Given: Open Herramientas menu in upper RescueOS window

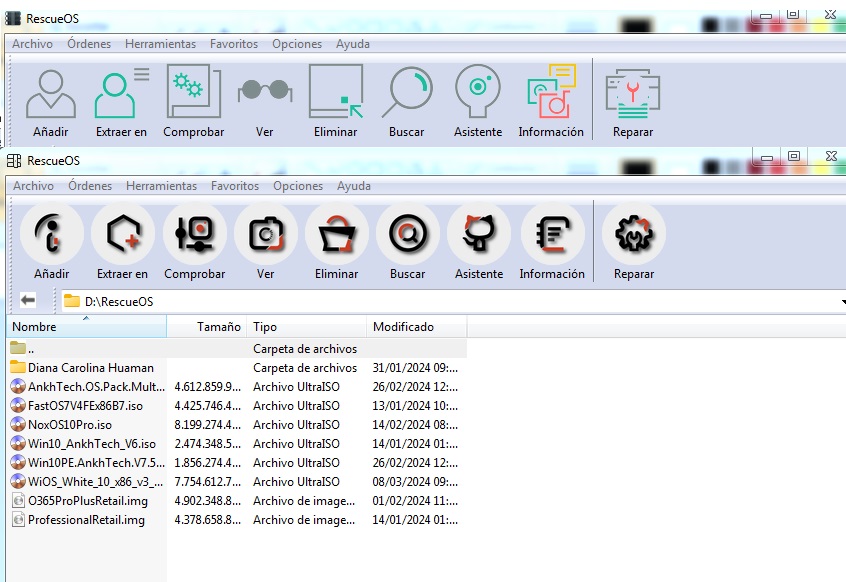Looking at the screenshot, I should pyautogui.click(x=160, y=44).
